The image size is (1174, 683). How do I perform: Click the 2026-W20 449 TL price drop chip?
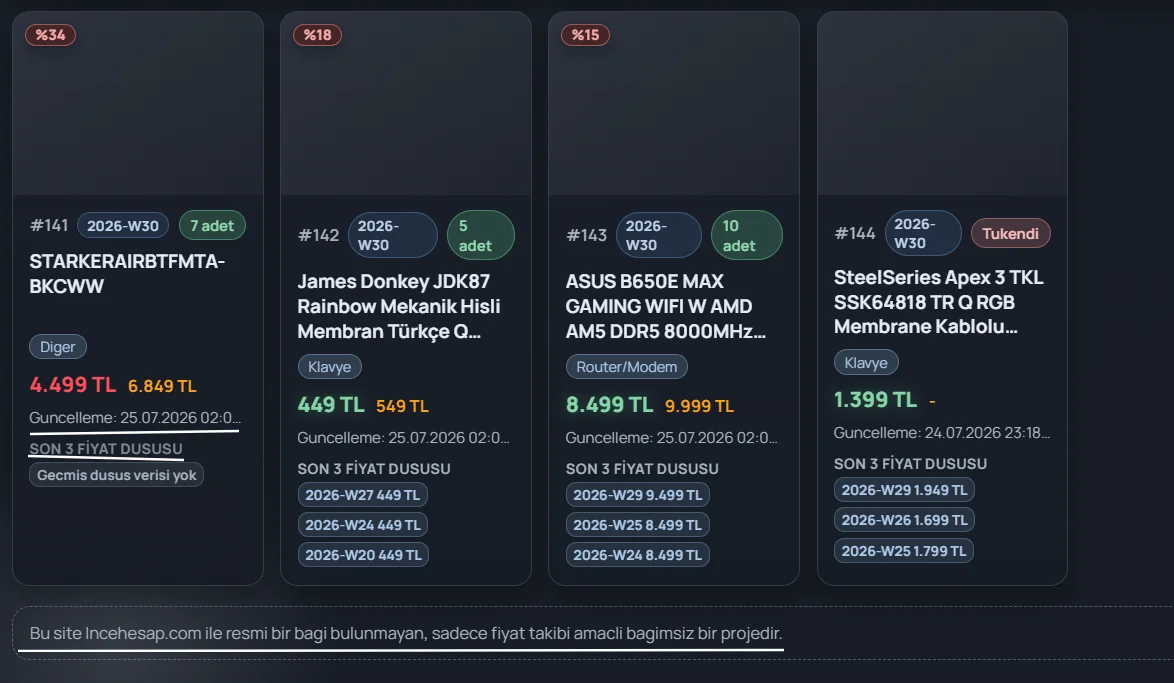(x=362, y=555)
